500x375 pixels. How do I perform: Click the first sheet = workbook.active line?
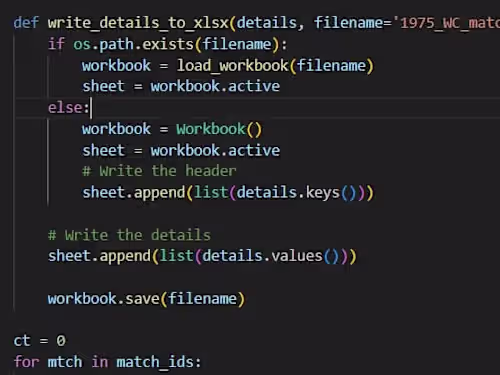[x=181, y=87]
